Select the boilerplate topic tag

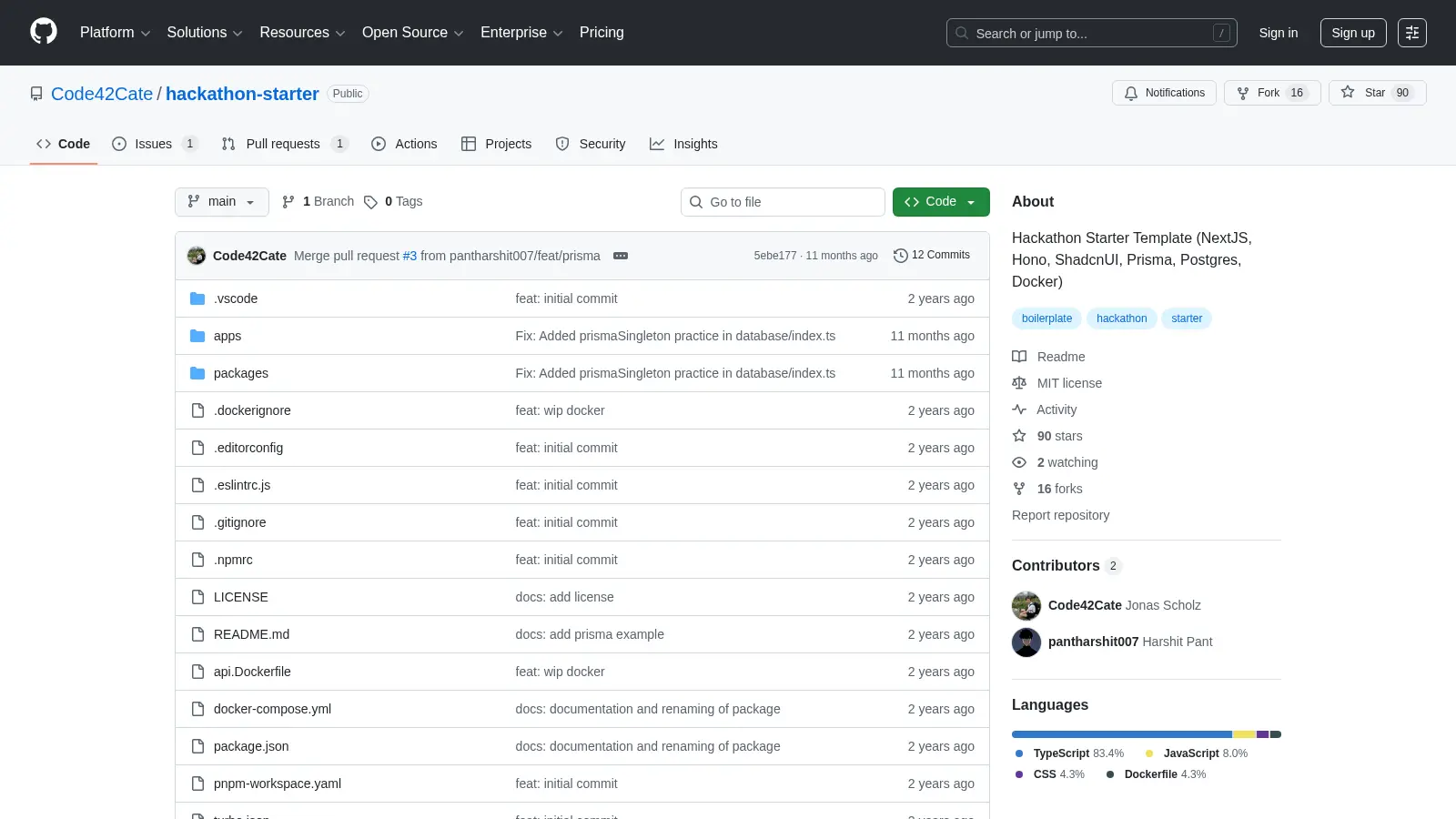(1046, 318)
